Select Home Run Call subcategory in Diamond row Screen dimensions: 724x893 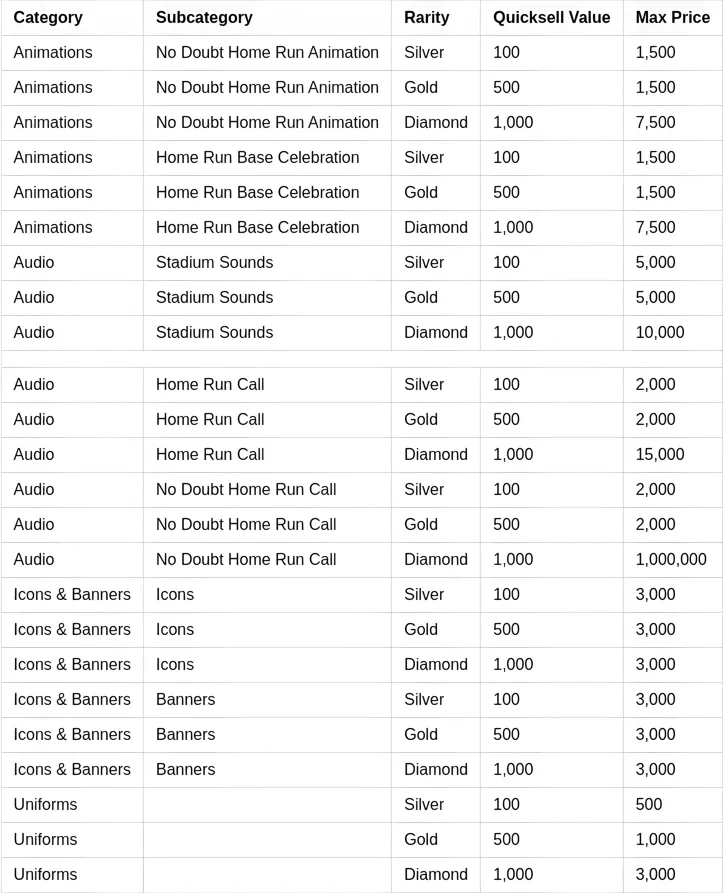tap(210, 454)
